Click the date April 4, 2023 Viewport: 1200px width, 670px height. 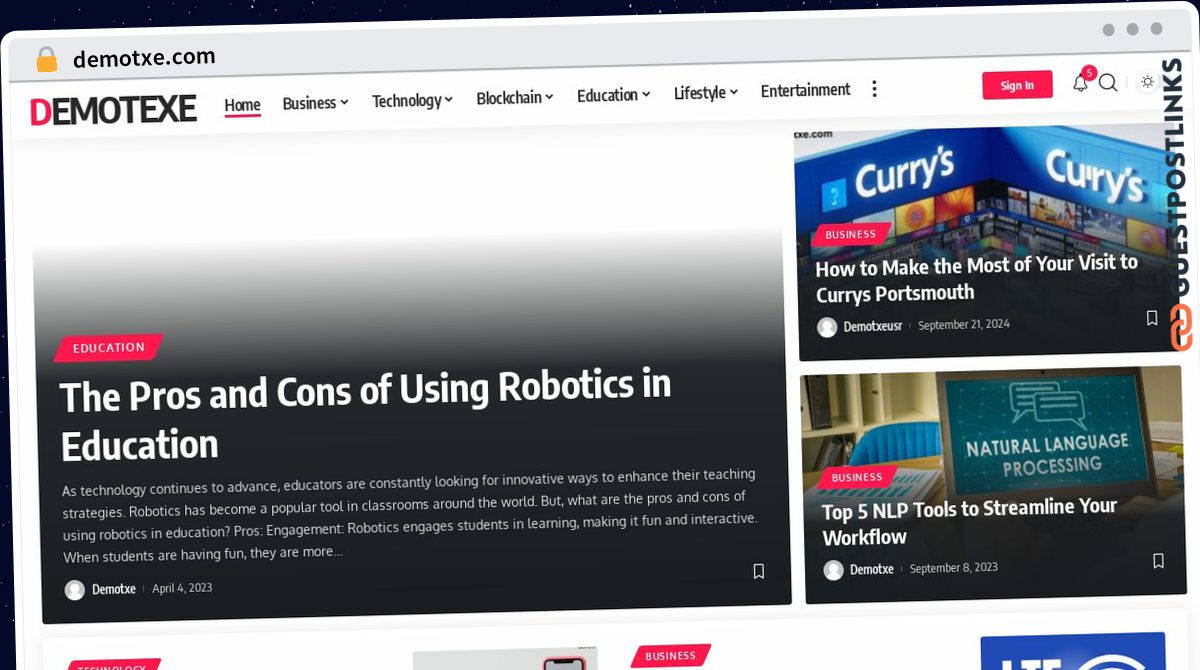tap(182, 588)
